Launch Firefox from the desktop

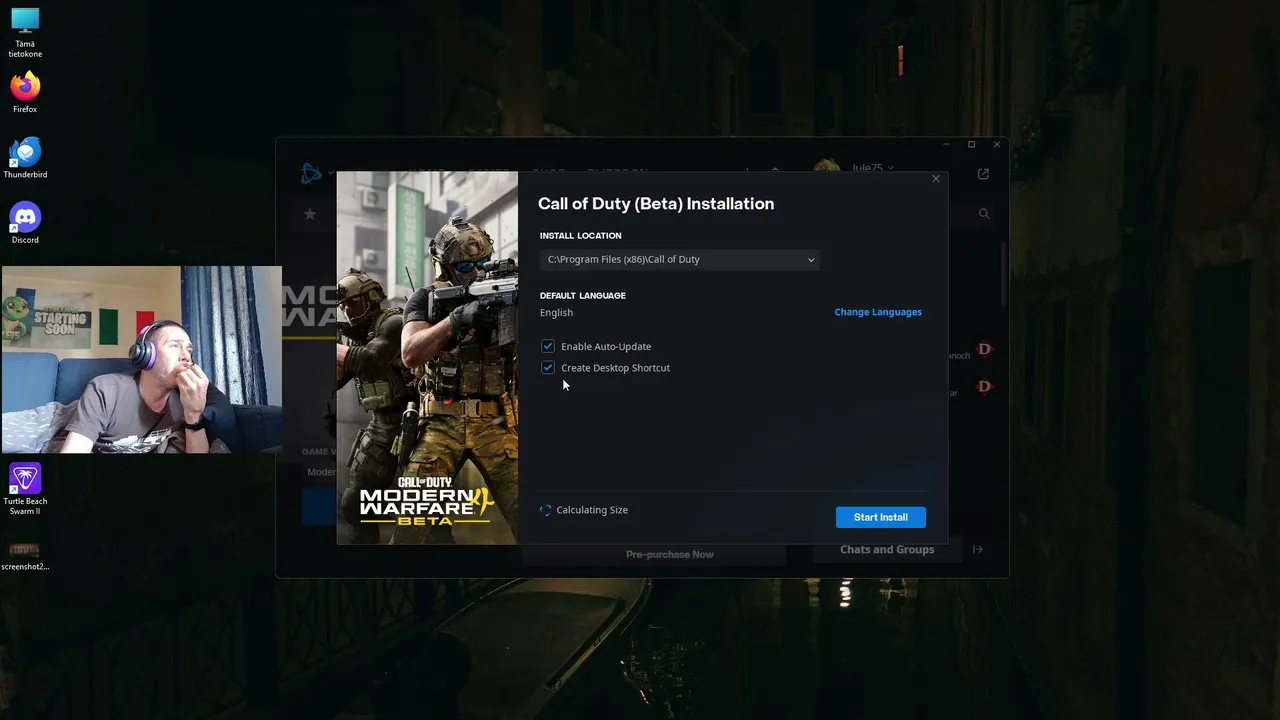click(x=25, y=92)
